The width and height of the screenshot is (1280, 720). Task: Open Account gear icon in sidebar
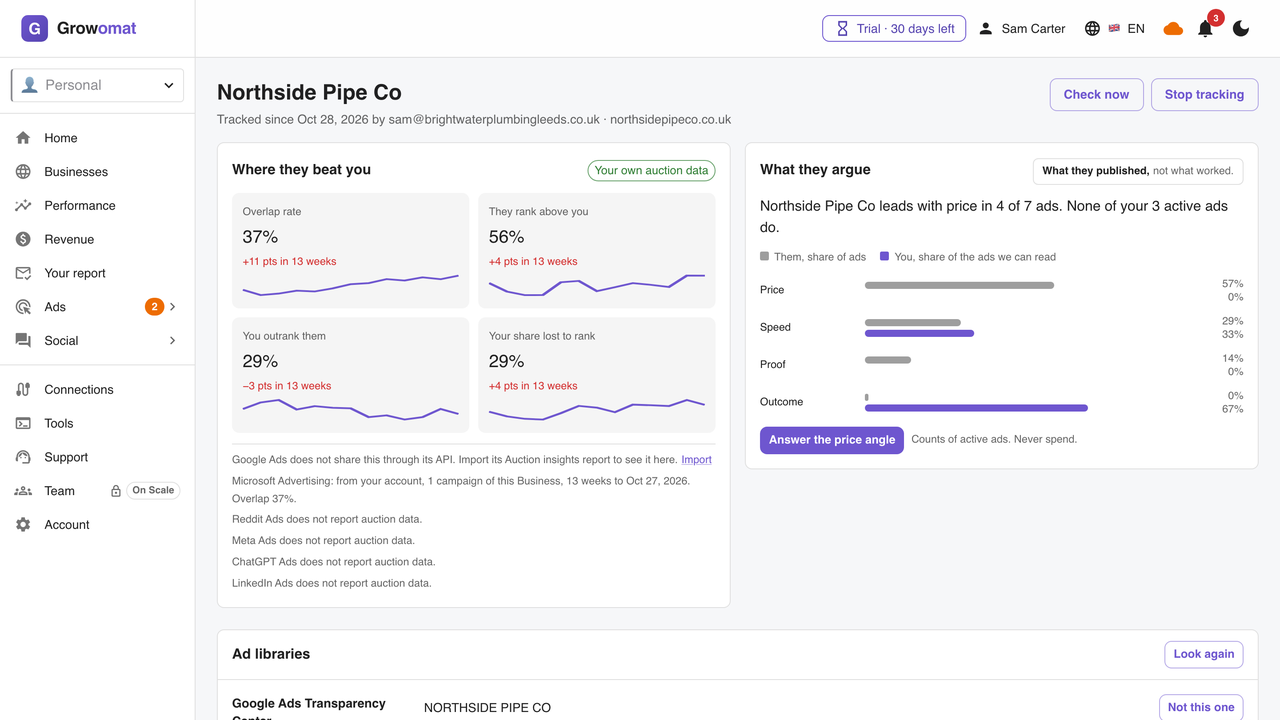click(x=23, y=524)
